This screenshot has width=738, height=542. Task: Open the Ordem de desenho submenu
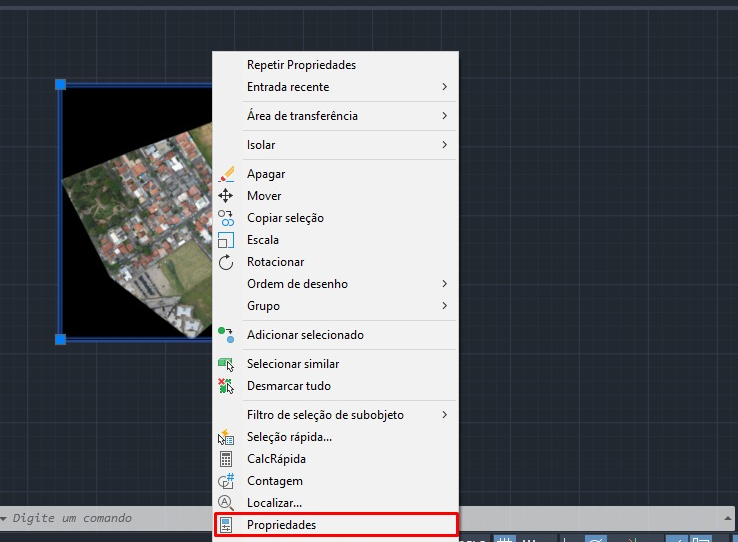pos(336,284)
